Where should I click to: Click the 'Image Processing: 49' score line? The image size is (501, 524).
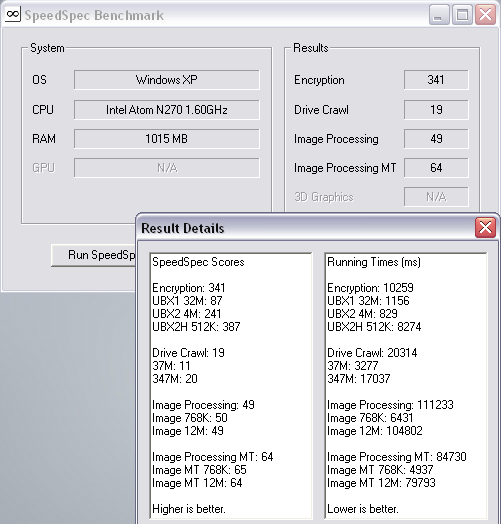(203, 405)
